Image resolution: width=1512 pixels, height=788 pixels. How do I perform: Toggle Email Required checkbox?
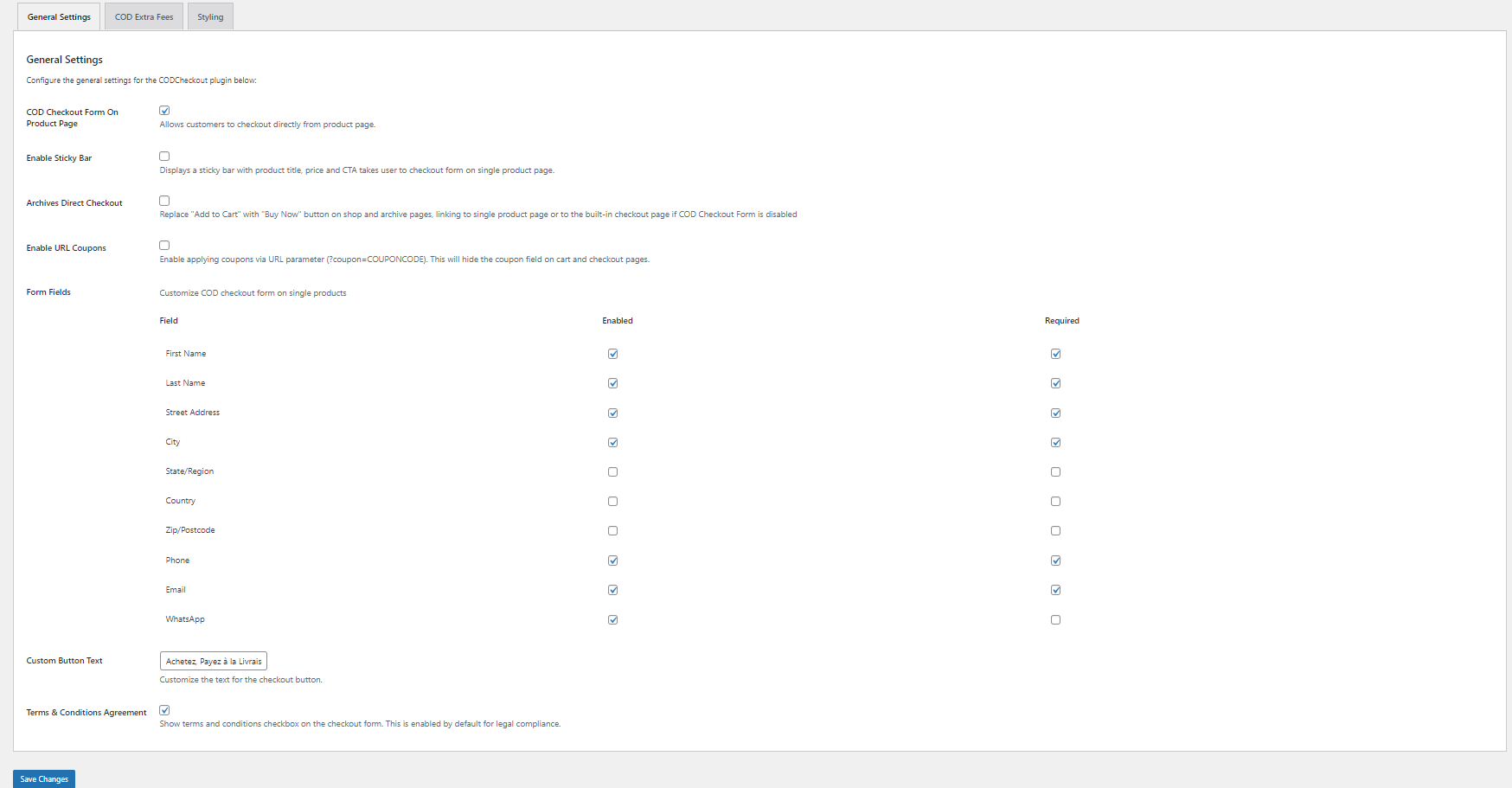point(1056,590)
